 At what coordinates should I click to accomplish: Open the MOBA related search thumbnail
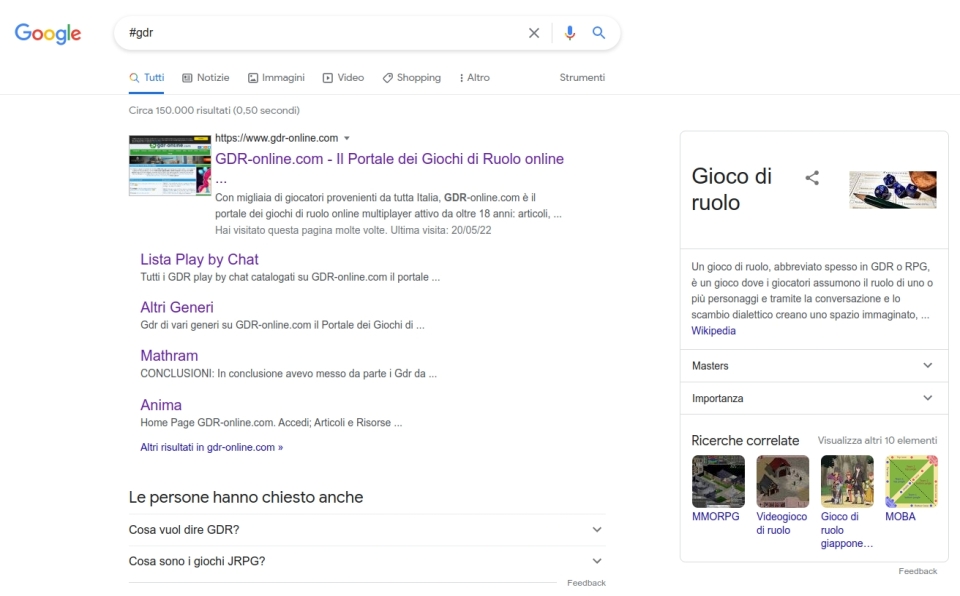[x=911, y=481]
